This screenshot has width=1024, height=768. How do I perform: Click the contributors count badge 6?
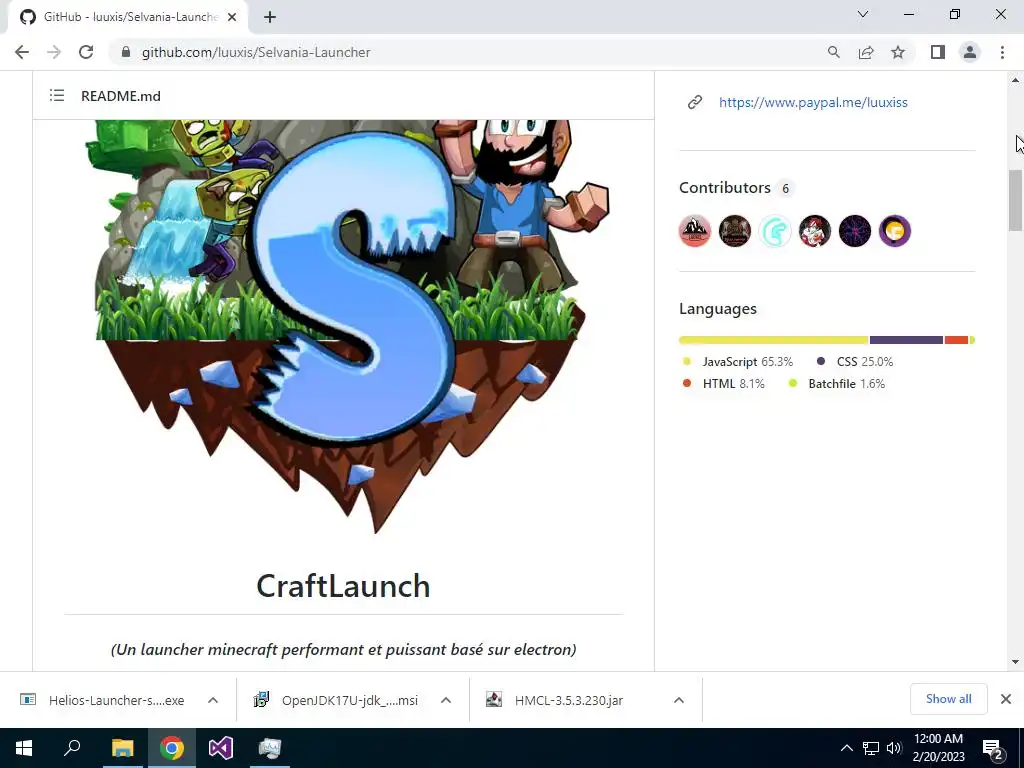tap(786, 189)
